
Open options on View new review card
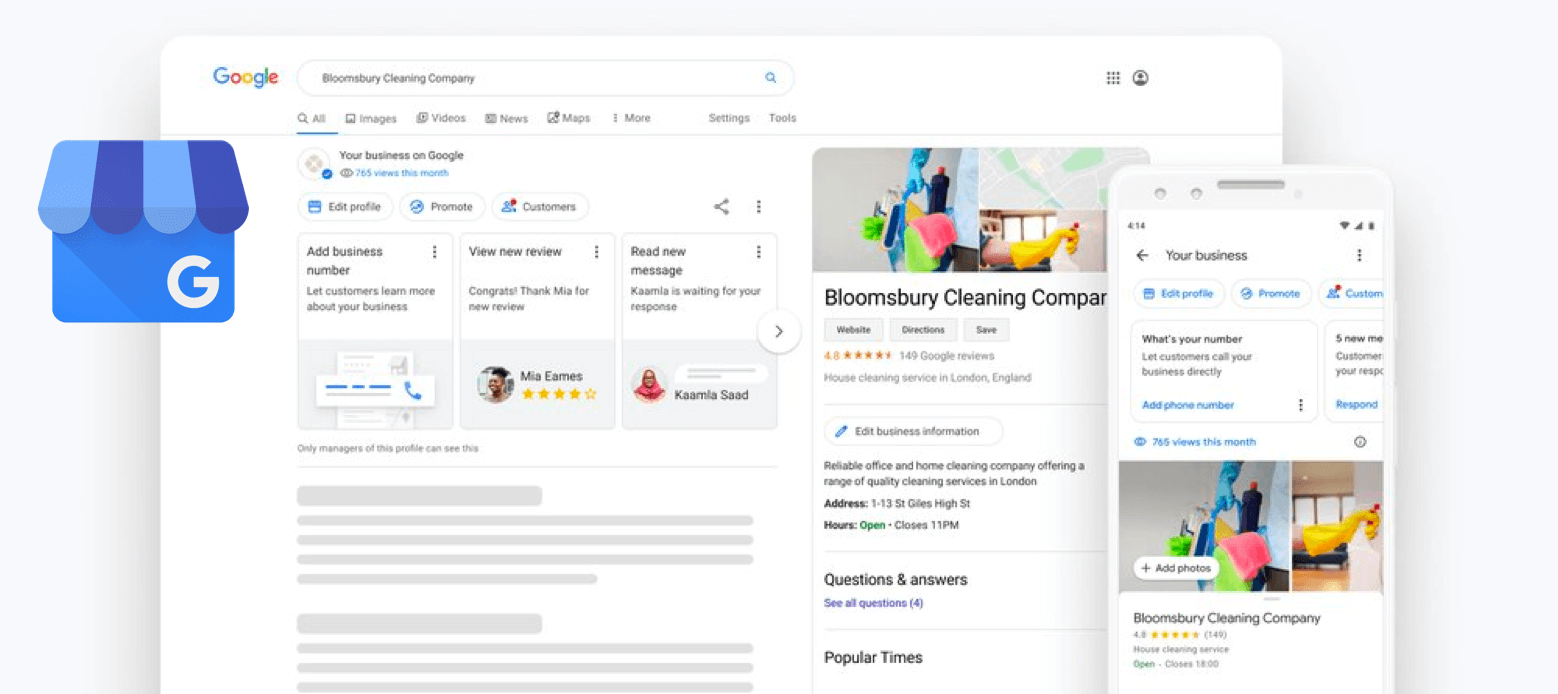click(597, 252)
